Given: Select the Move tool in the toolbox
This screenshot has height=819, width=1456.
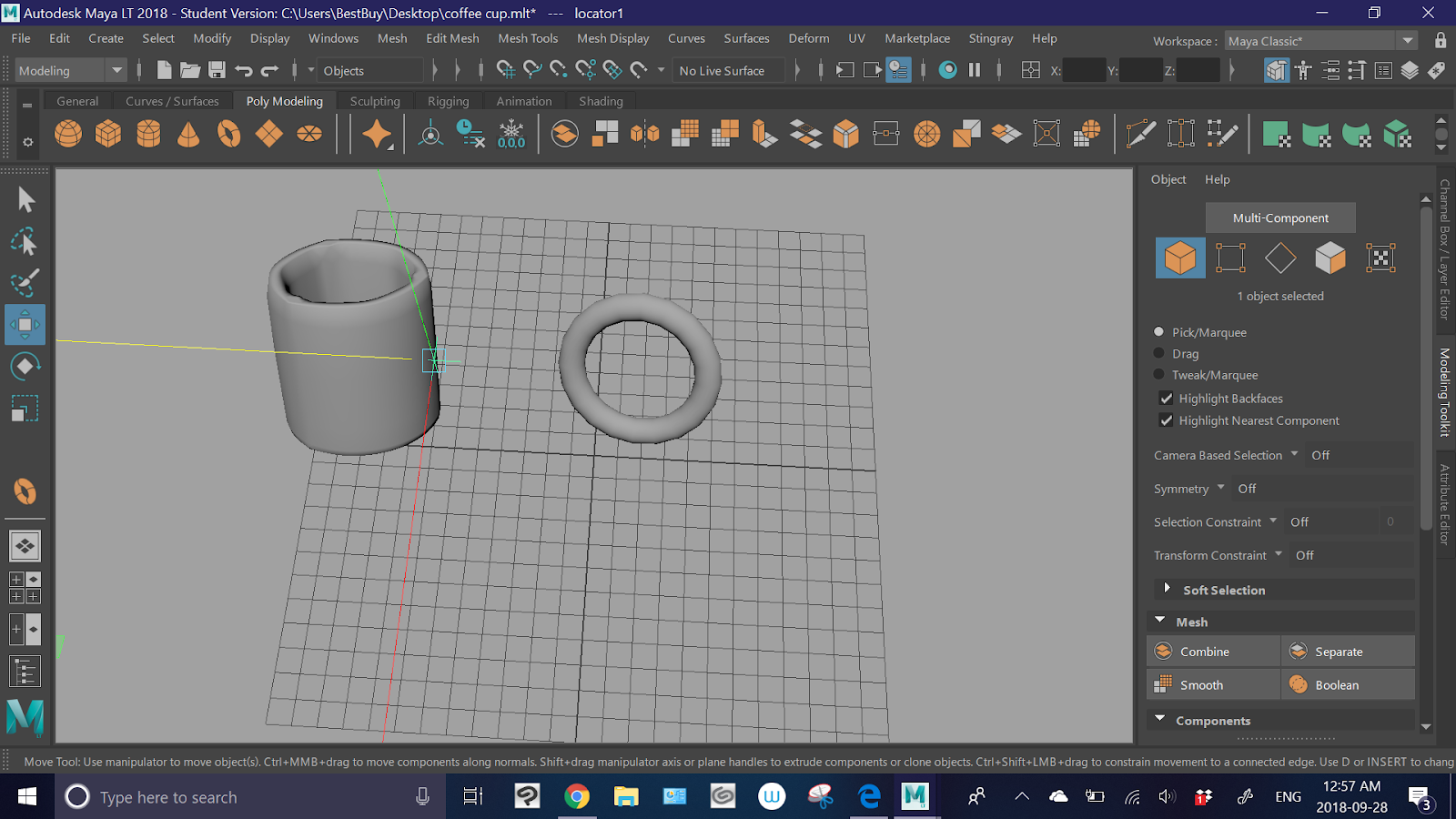Looking at the screenshot, I should point(25,325).
